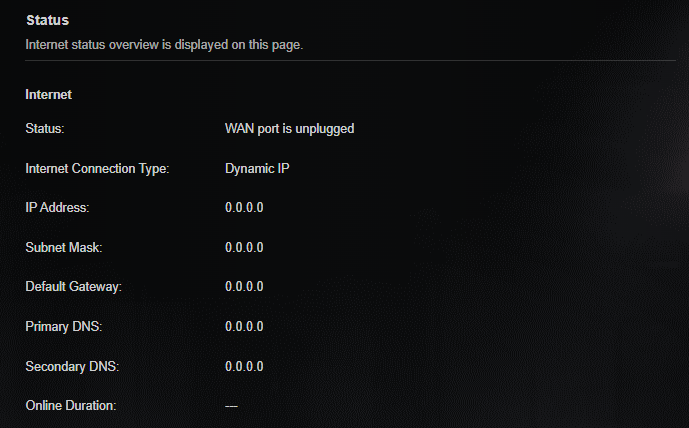Select the Primary DNS value 0.0.0.0
This screenshot has height=428, width=689.
point(244,326)
